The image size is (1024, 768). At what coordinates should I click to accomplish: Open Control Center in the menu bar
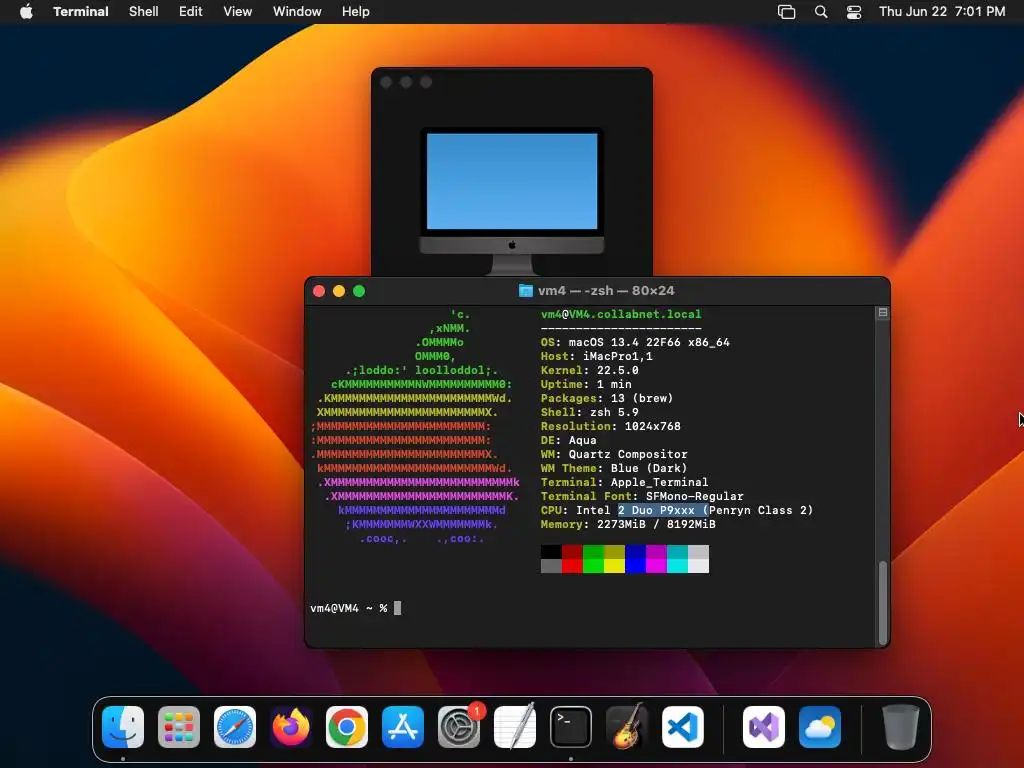click(x=854, y=12)
